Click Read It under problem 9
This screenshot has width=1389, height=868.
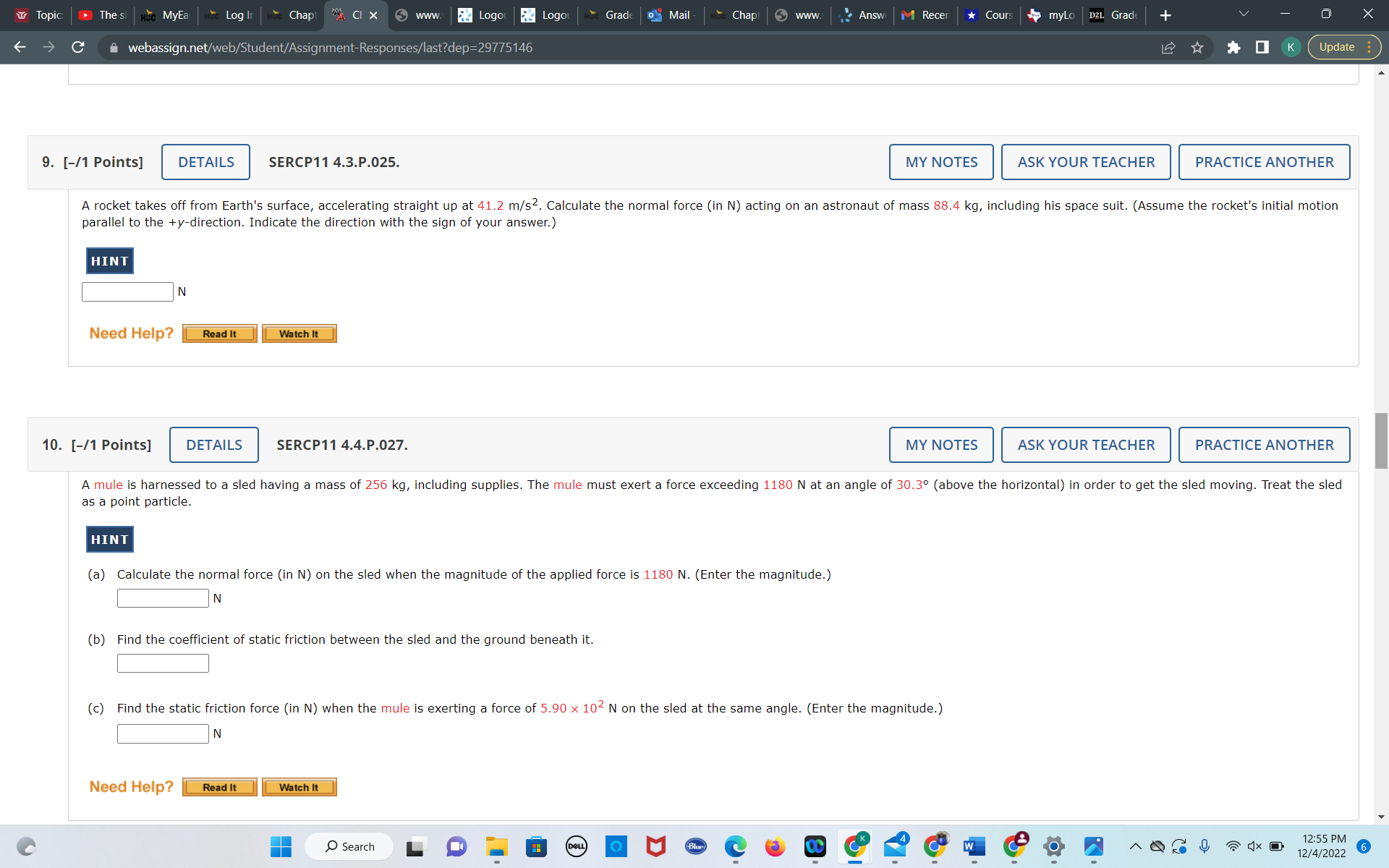(x=219, y=333)
